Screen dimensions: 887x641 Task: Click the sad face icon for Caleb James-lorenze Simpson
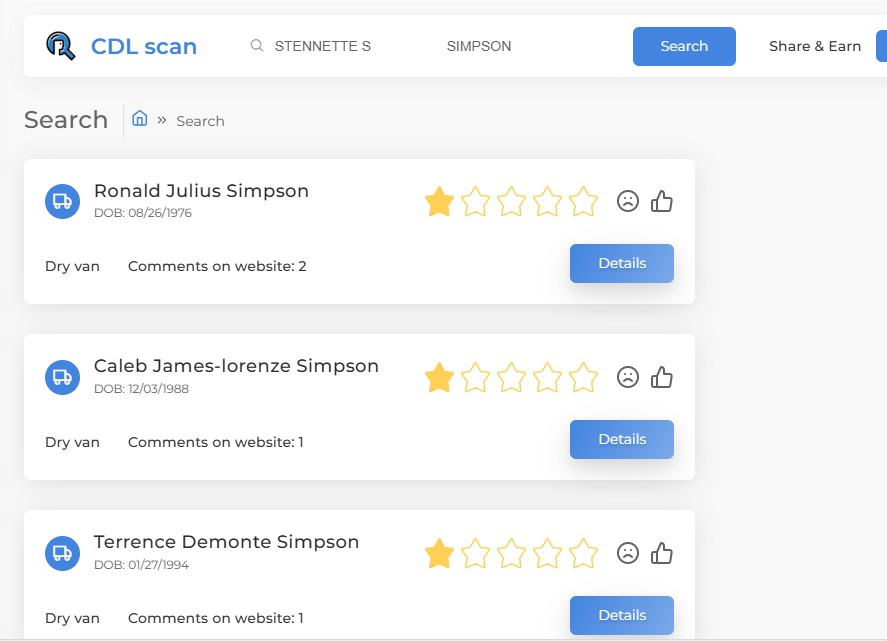(x=627, y=377)
